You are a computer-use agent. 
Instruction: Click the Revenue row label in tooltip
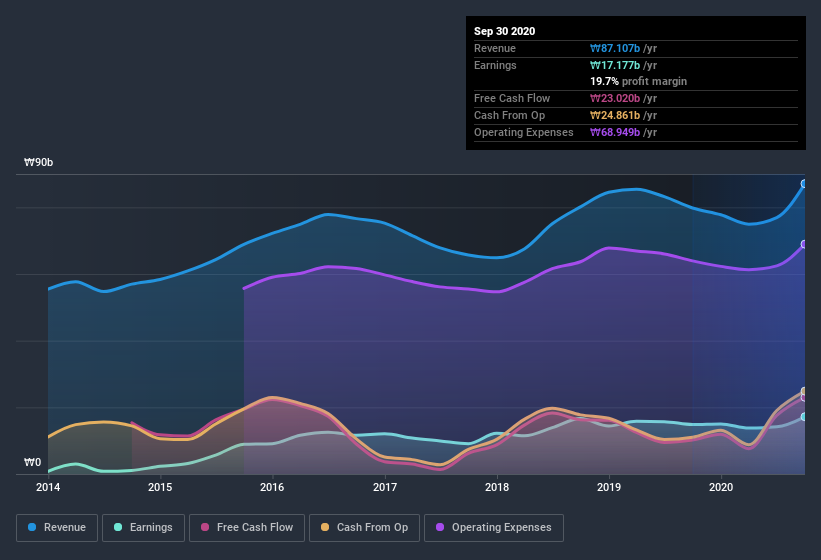pyautogui.click(x=495, y=48)
